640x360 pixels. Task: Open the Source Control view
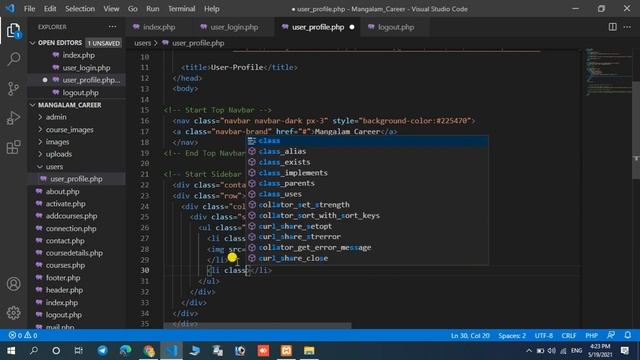pyautogui.click(x=13, y=89)
